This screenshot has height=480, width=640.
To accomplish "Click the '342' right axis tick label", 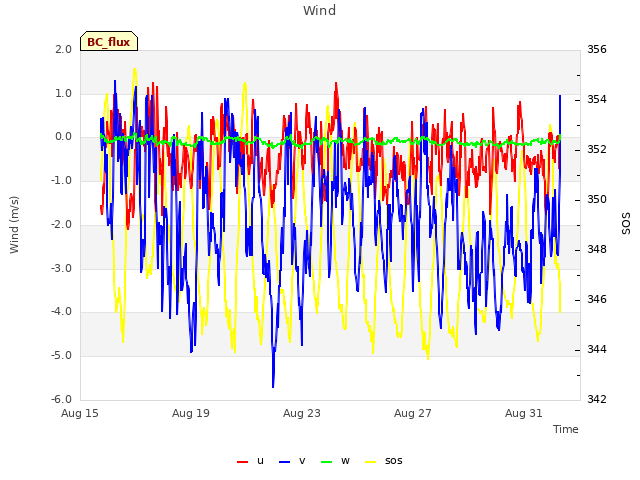I will (x=597, y=399).
